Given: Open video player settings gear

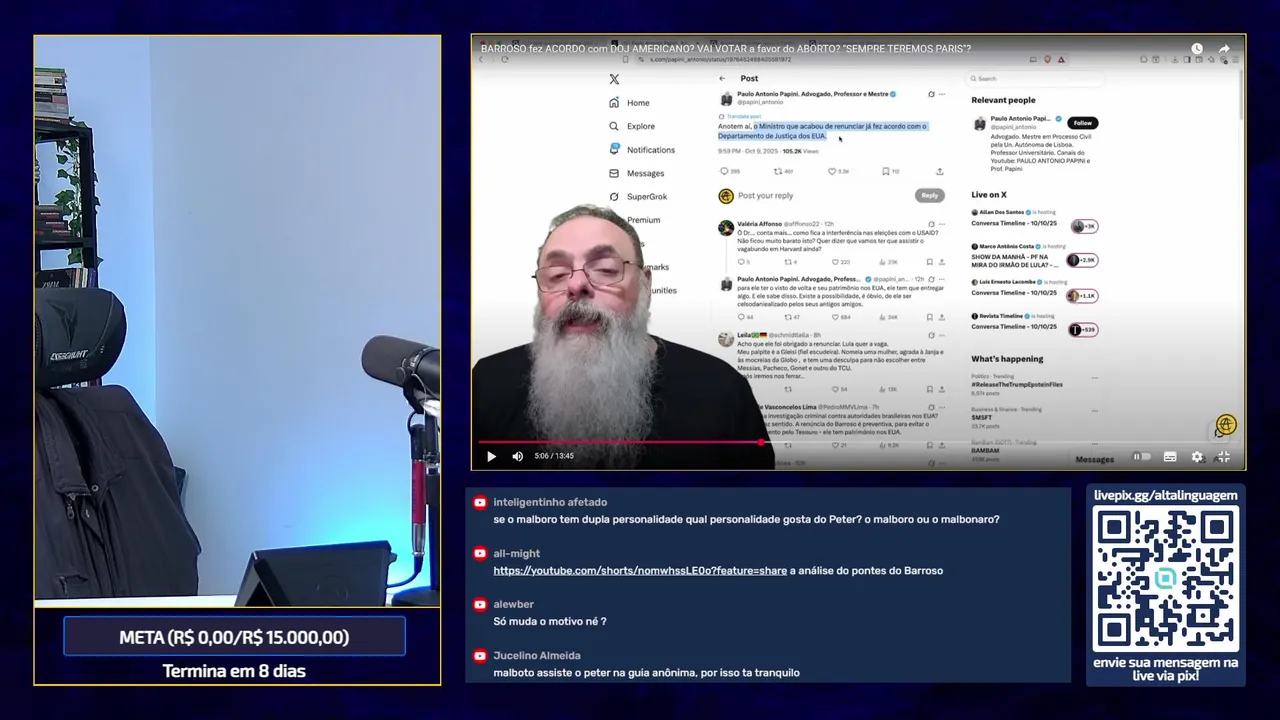Looking at the screenshot, I should pyautogui.click(x=1197, y=457).
